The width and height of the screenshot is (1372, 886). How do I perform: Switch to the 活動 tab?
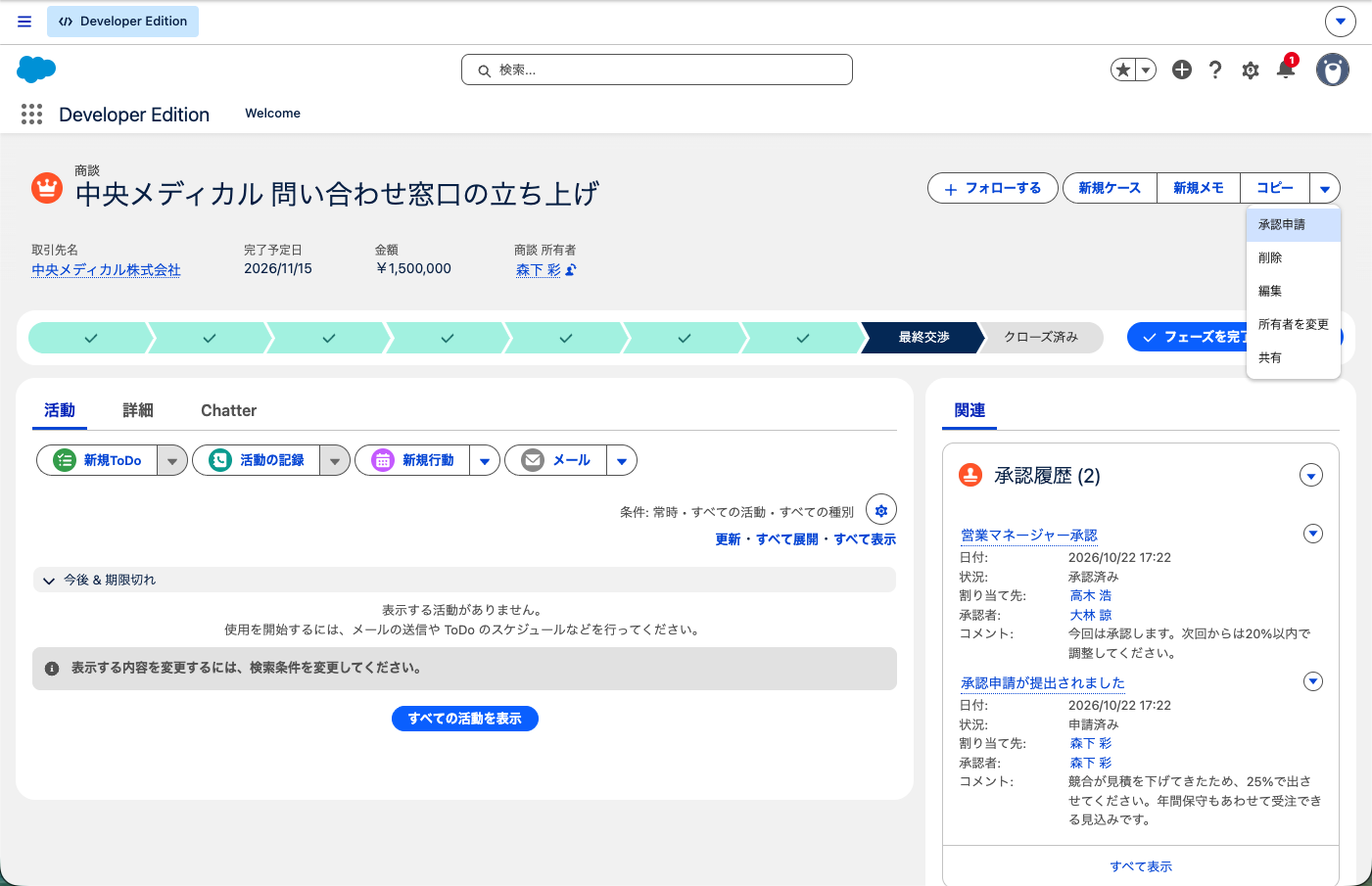click(60, 410)
